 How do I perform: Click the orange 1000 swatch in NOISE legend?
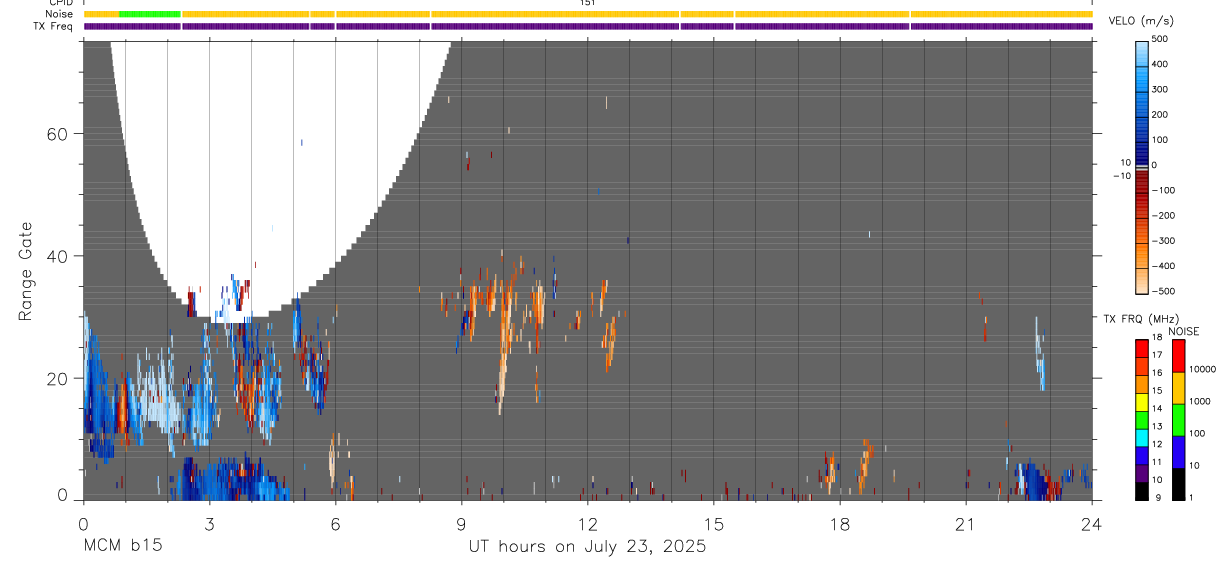click(1178, 388)
